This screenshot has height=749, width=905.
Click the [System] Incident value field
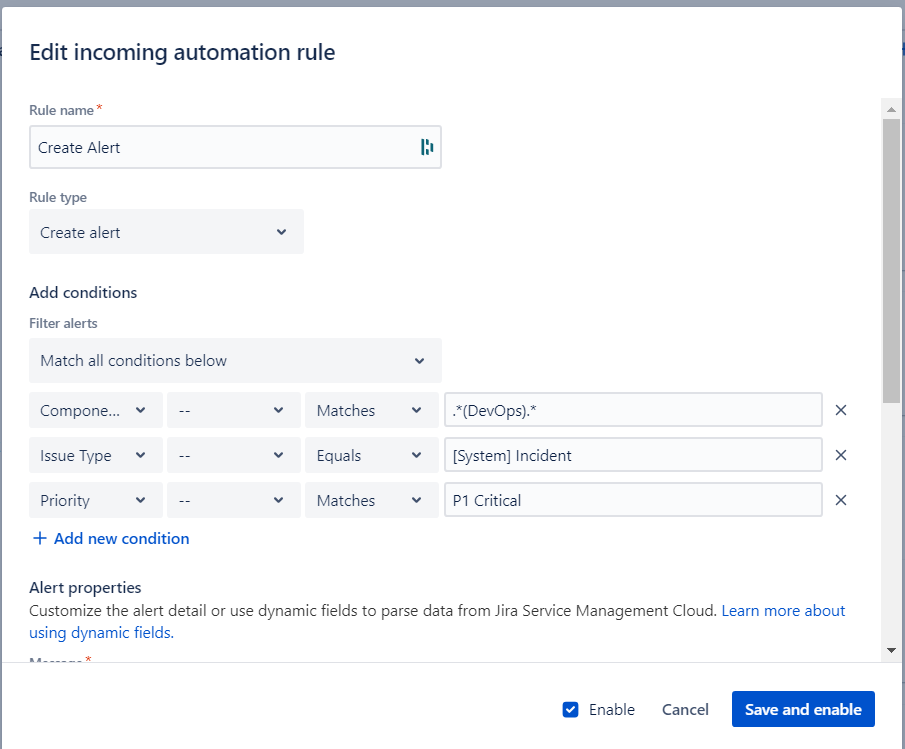633,455
